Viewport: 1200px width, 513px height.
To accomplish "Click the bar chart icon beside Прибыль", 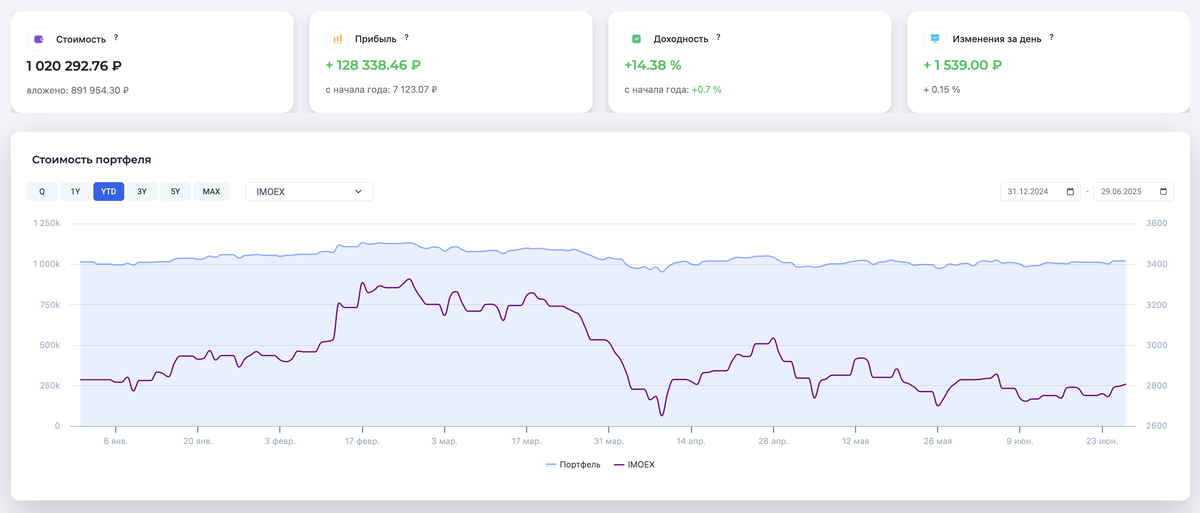I will tap(337, 39).
